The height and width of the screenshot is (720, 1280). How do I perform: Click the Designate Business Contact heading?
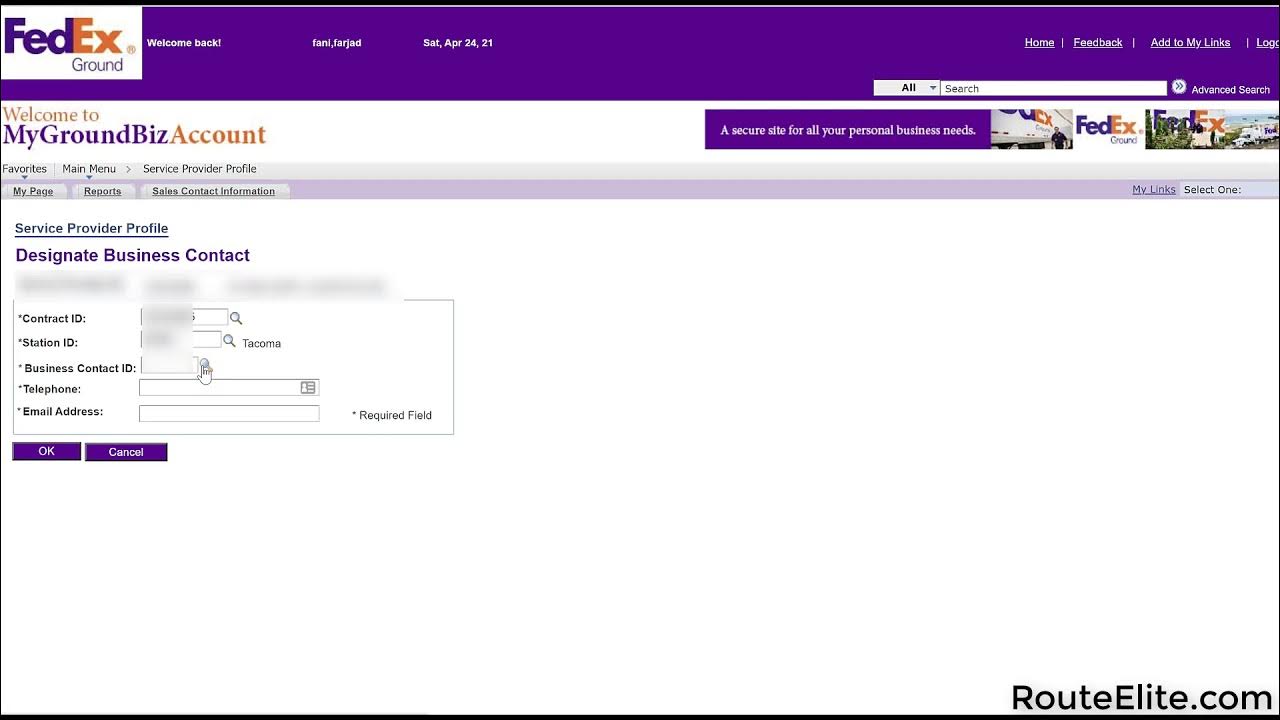click(132, 256)
